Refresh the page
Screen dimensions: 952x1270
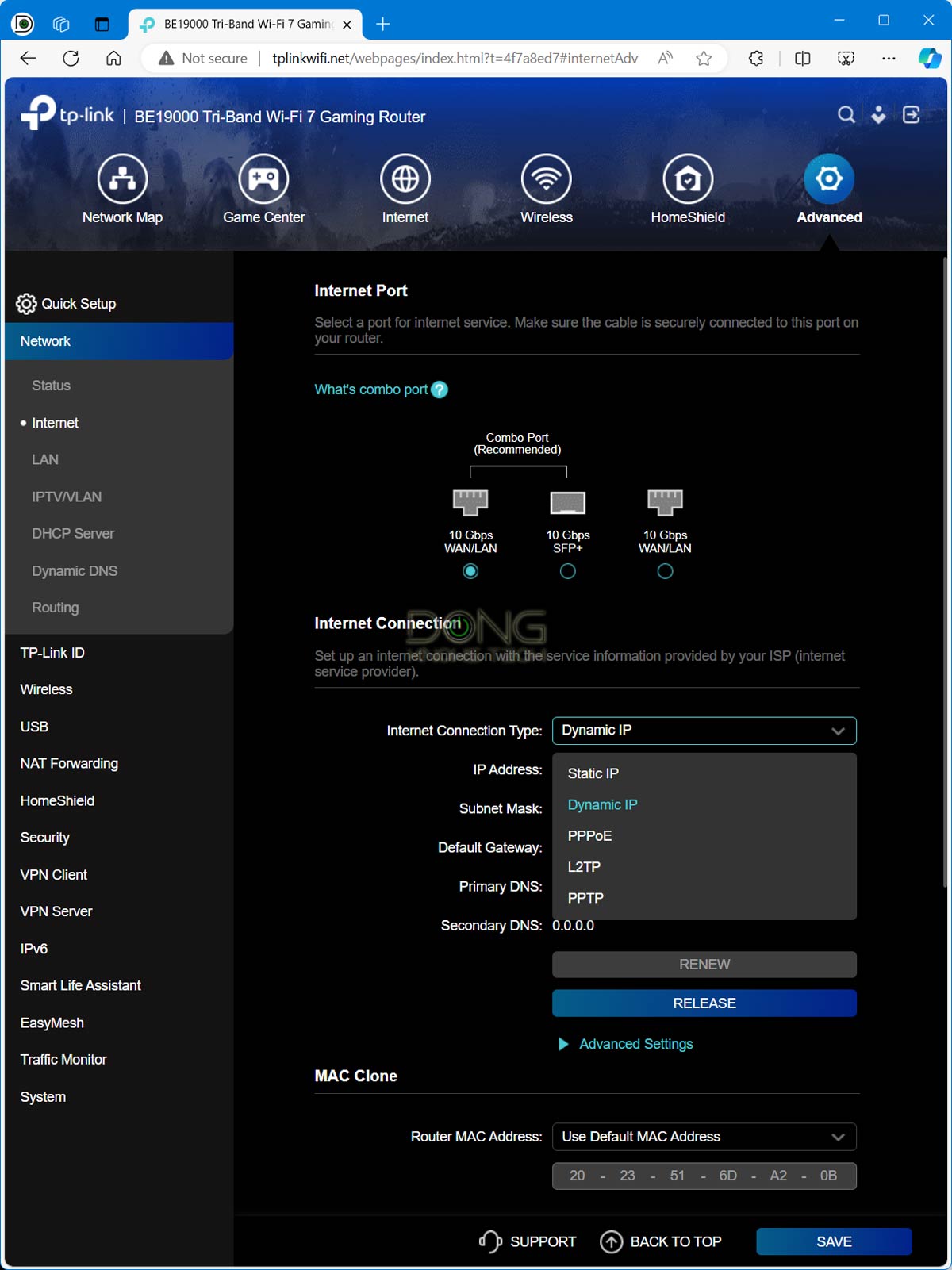point(71,58)
